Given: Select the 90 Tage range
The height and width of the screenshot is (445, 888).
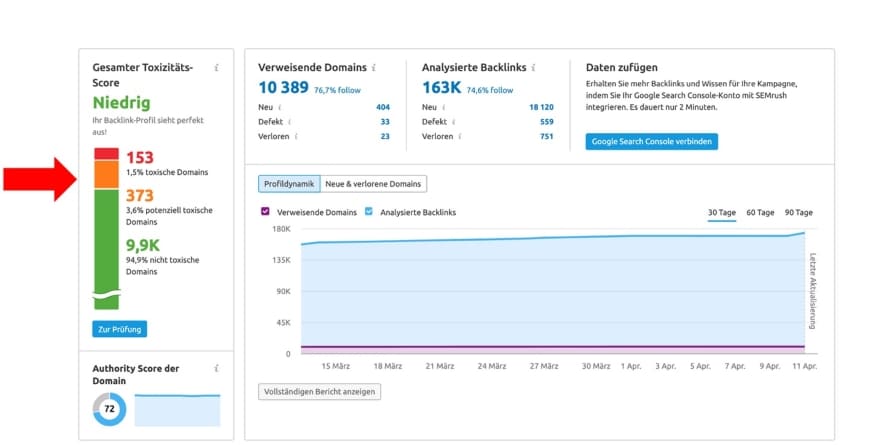Looking at the screenshot, I should coord(799,213).
